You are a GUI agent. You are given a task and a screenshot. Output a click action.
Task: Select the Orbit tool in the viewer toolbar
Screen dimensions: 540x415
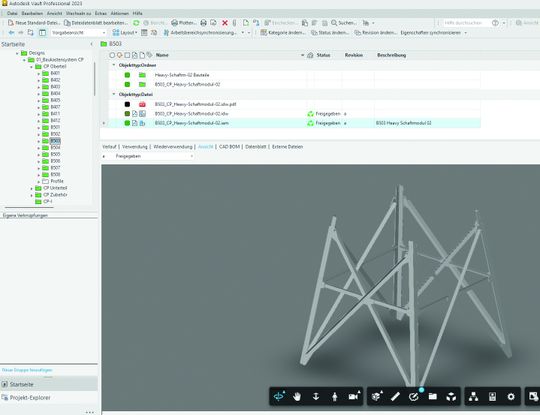pyautogui.click(x=279, y=396)
